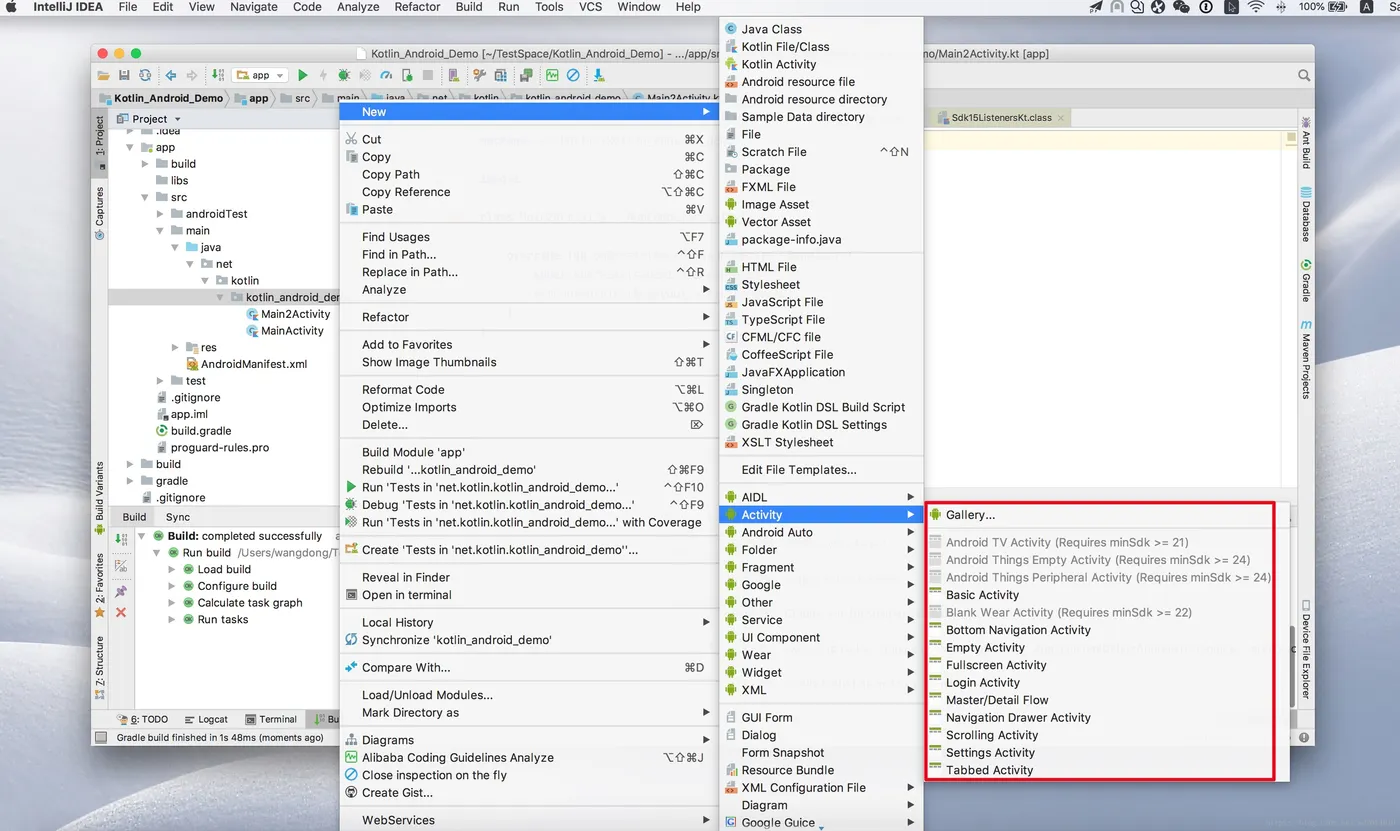Open the Device File Explorer side panel
This screenshot has height=831, width=1400.
(x=1306, y=651)
